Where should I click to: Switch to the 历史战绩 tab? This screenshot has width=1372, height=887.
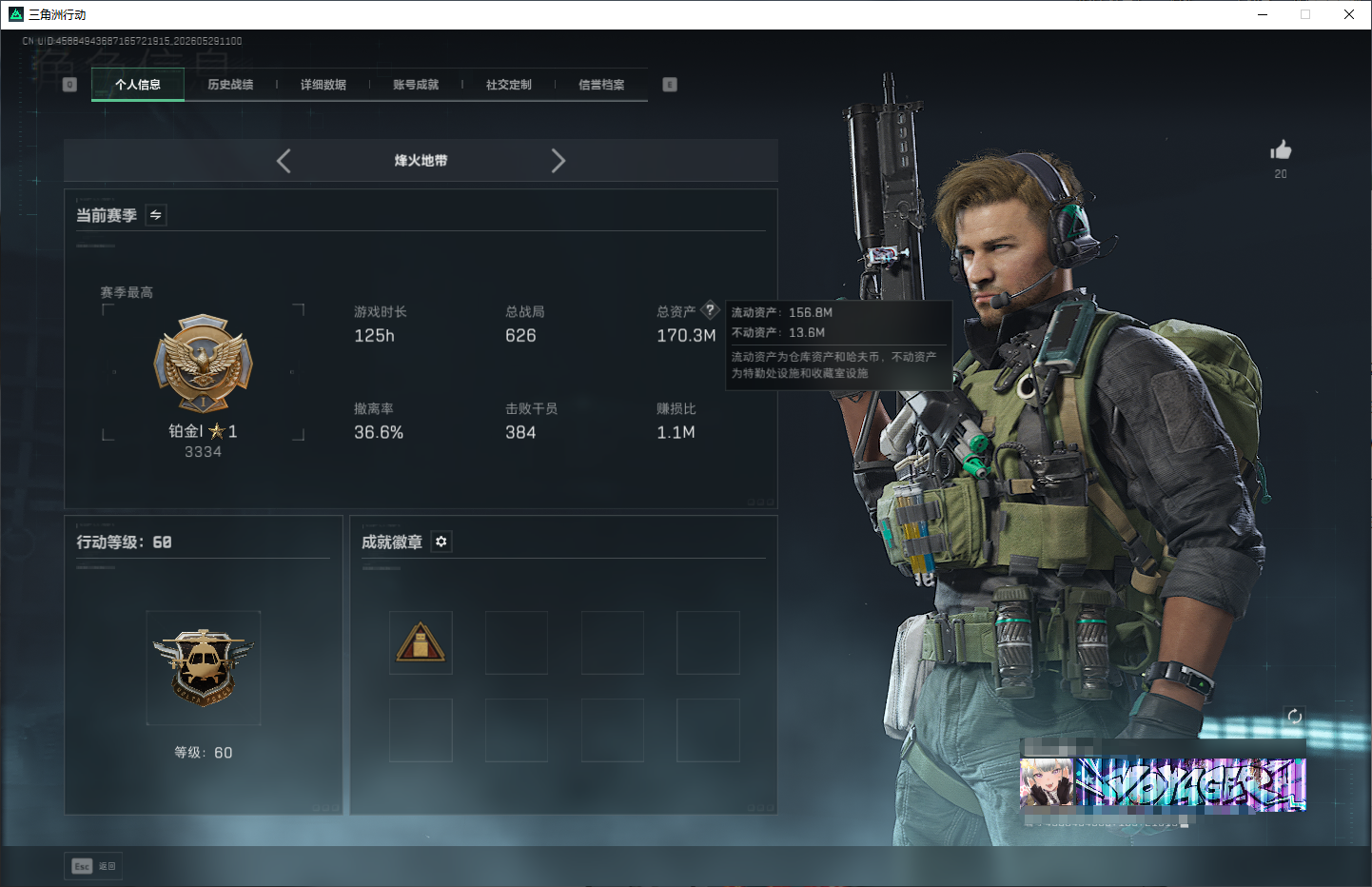(230, 85)
